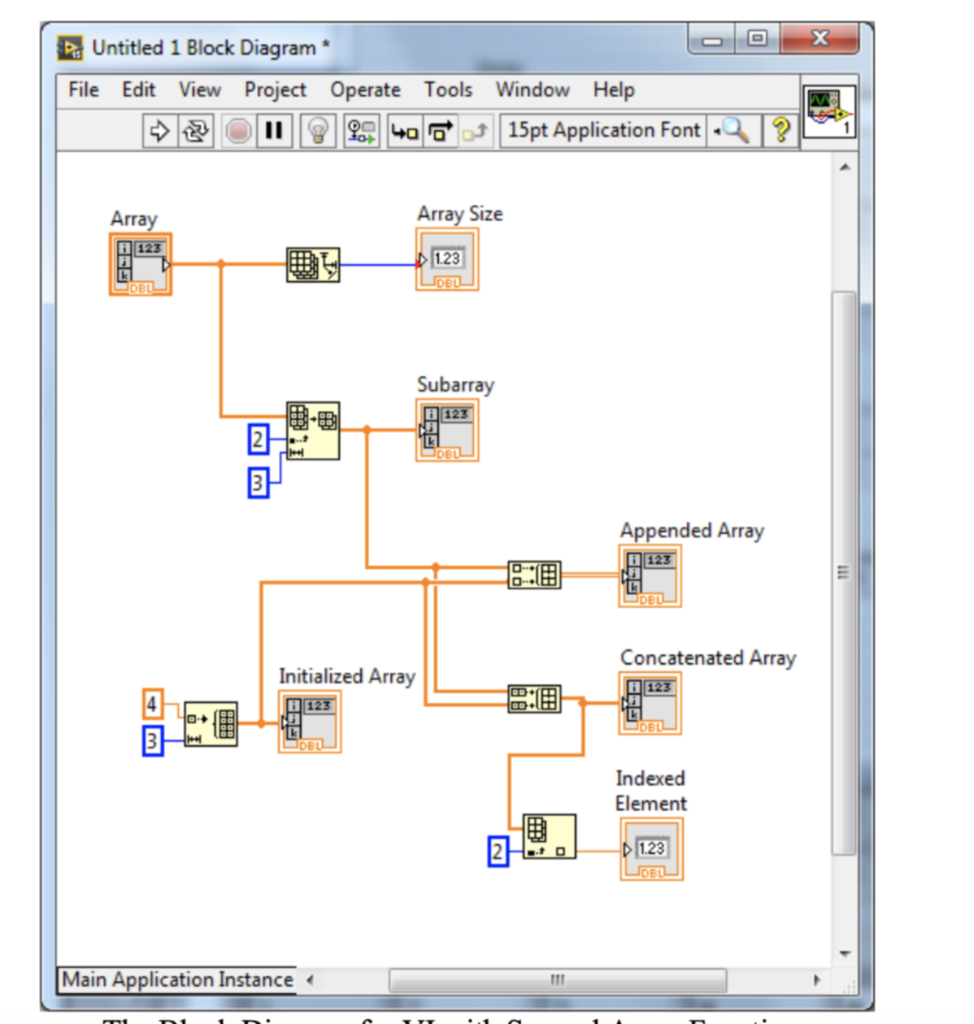
Task: Open the File menu
Action: coord(84,89)
